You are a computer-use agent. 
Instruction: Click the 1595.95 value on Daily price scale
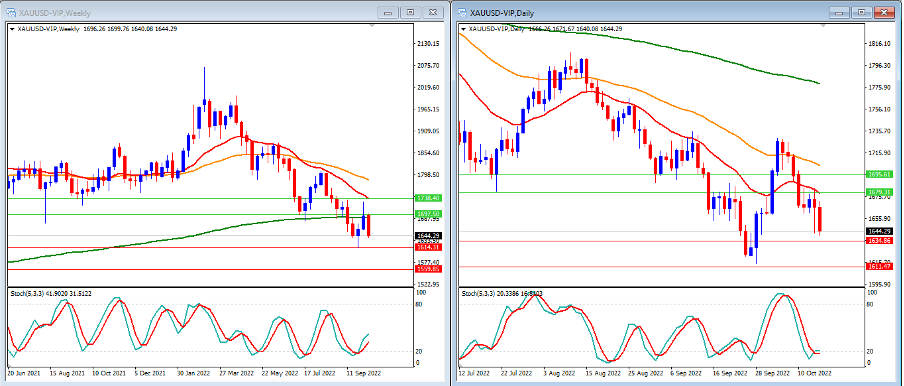point(880,285)
